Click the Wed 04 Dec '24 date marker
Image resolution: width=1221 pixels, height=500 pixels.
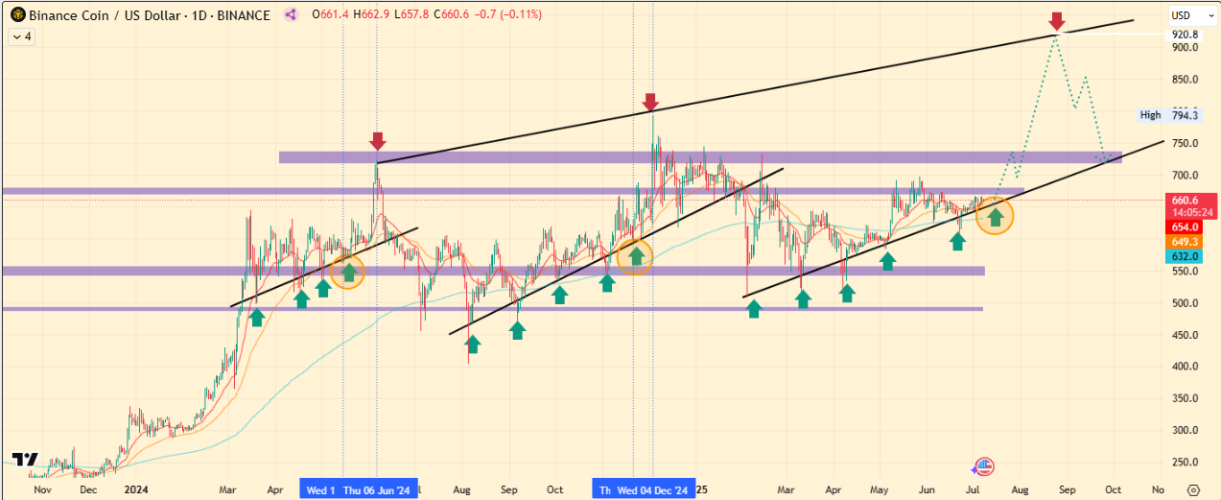pos(653,490)
